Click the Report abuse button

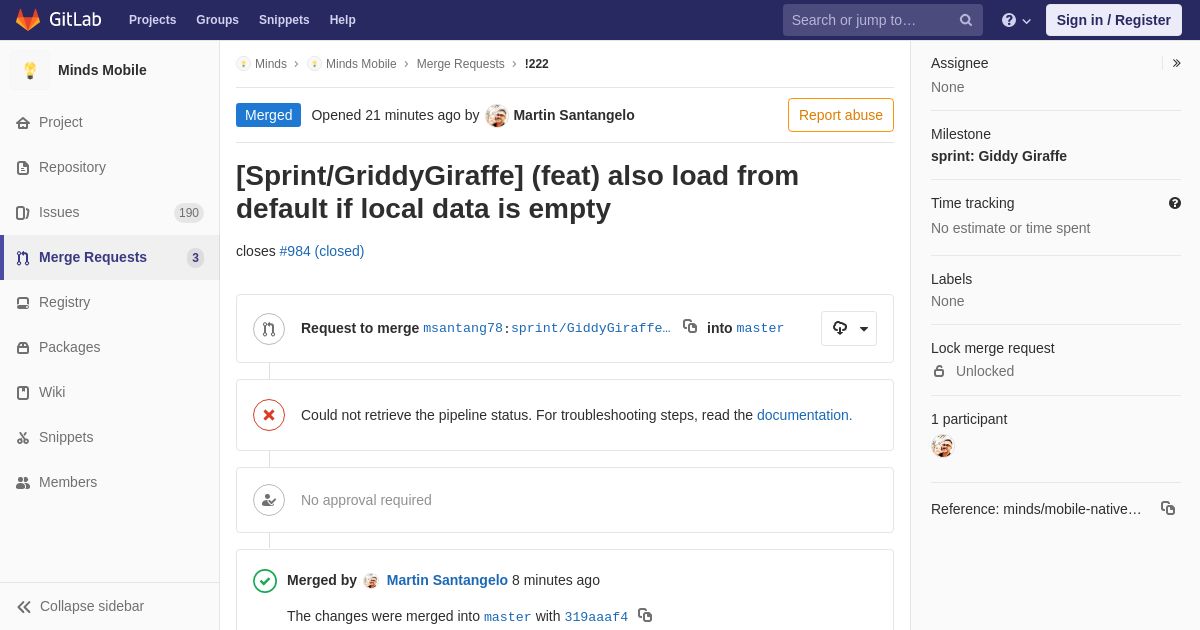(841, 115)
